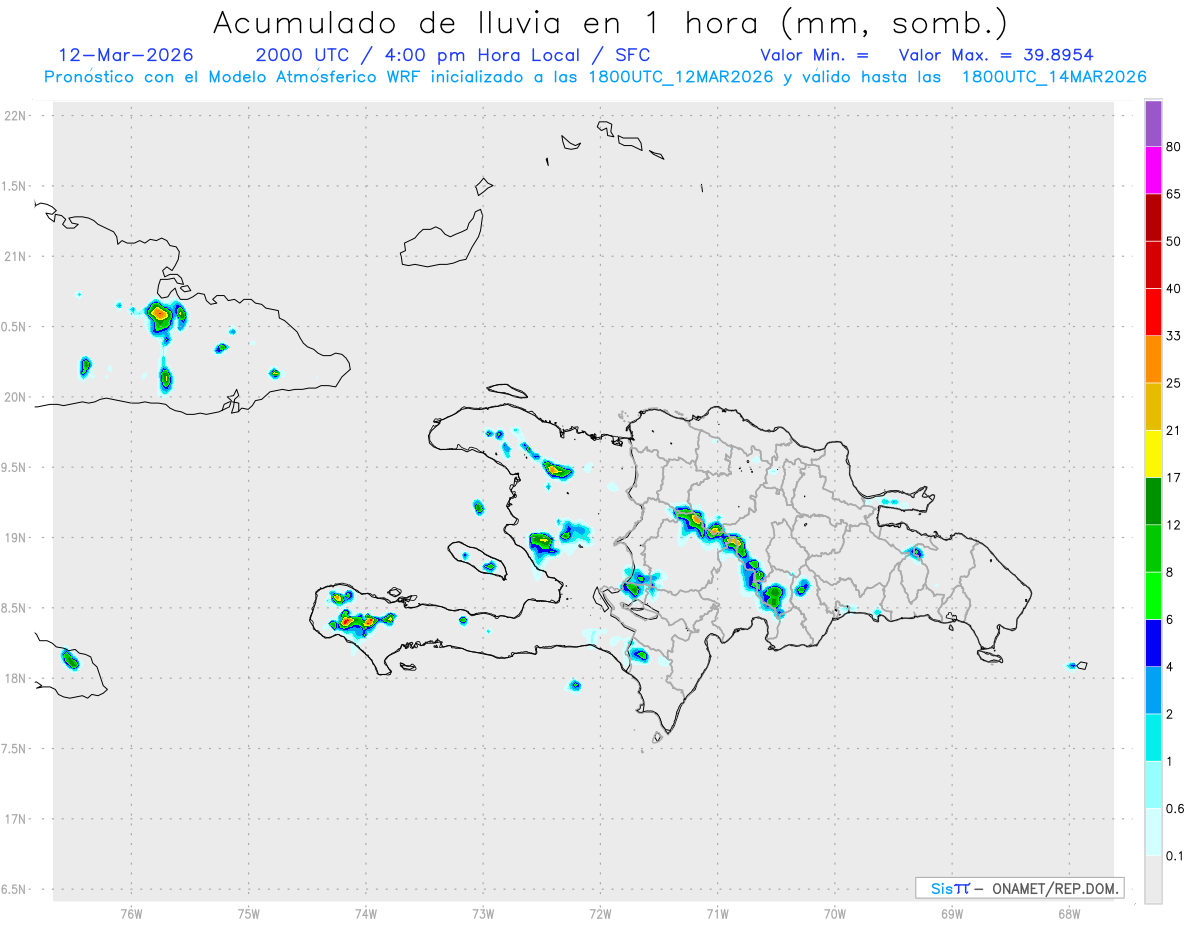Click the longitude label '73W'
1200x927 pixels.
point(483,914)
